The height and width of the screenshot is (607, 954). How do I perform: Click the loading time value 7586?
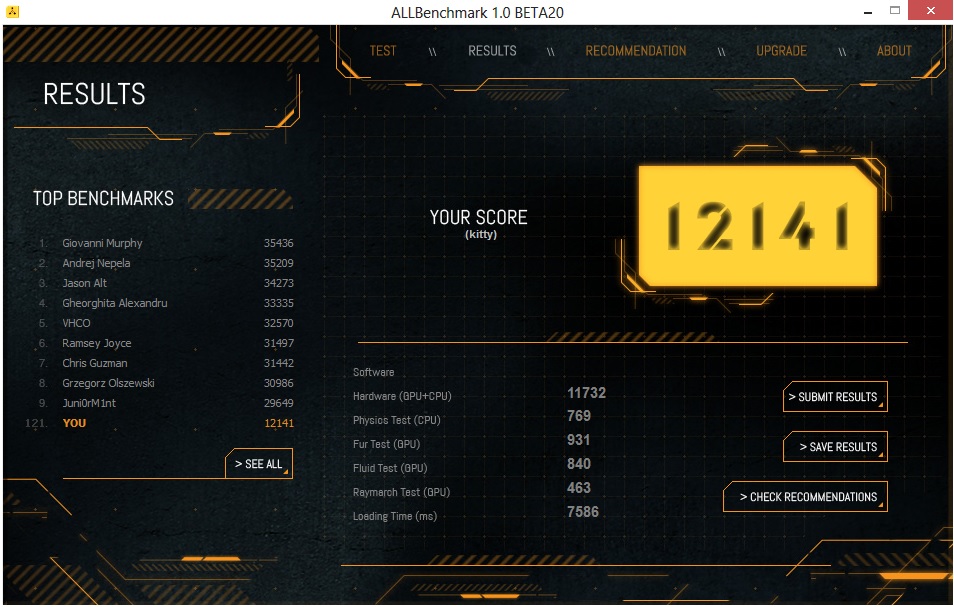[583, 512]
